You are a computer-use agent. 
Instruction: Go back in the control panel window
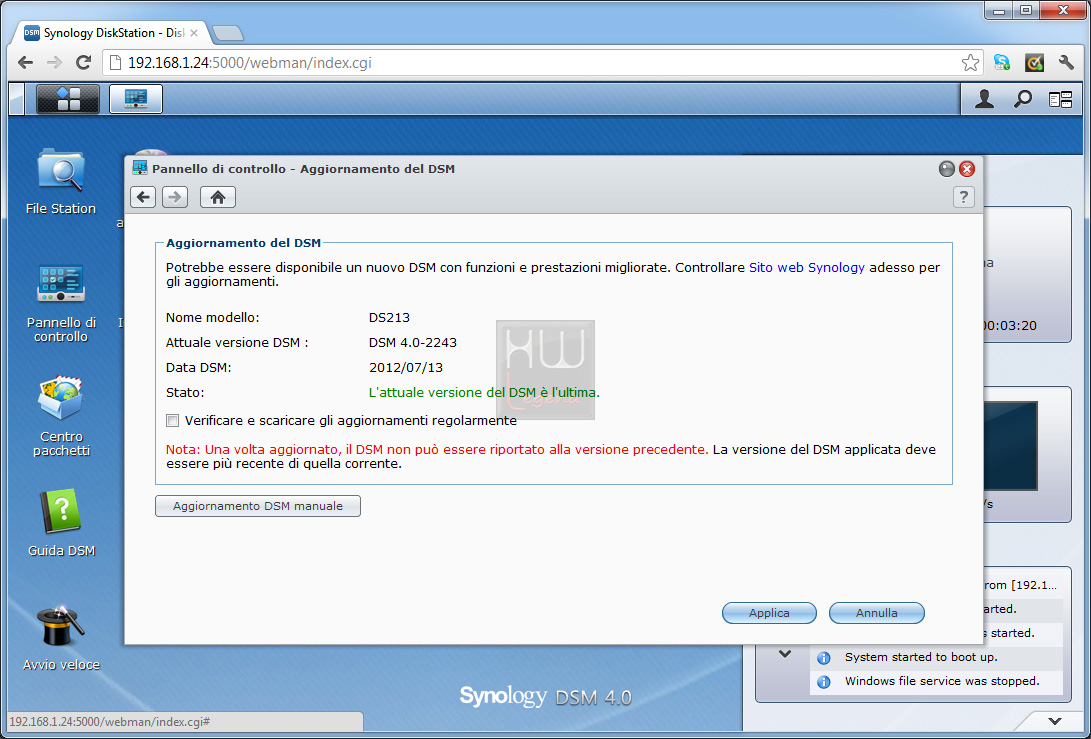coord(143,197)
